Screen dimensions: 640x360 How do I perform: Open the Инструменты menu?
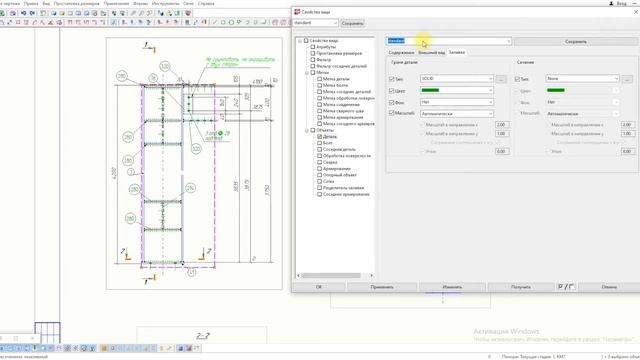165,3
